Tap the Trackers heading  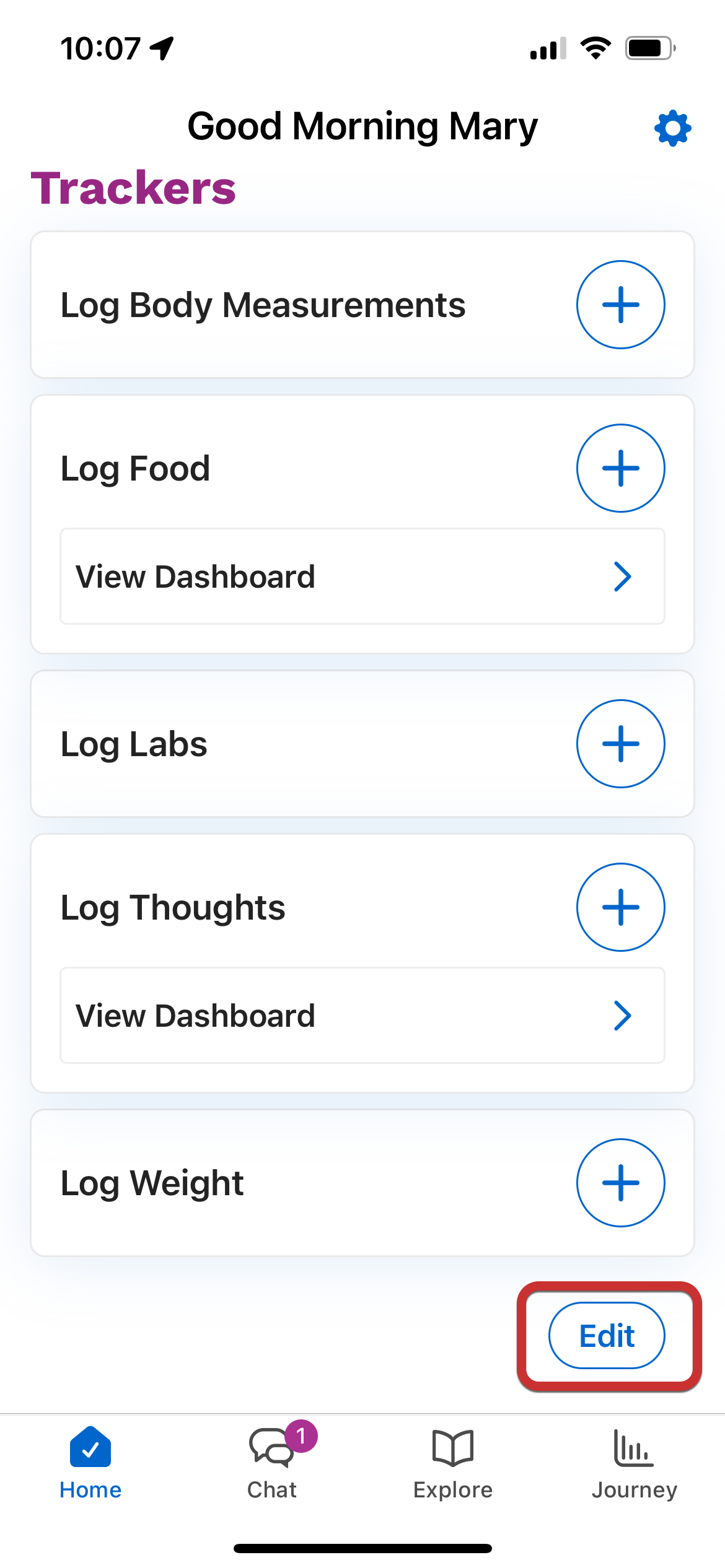tap(133, 188)
